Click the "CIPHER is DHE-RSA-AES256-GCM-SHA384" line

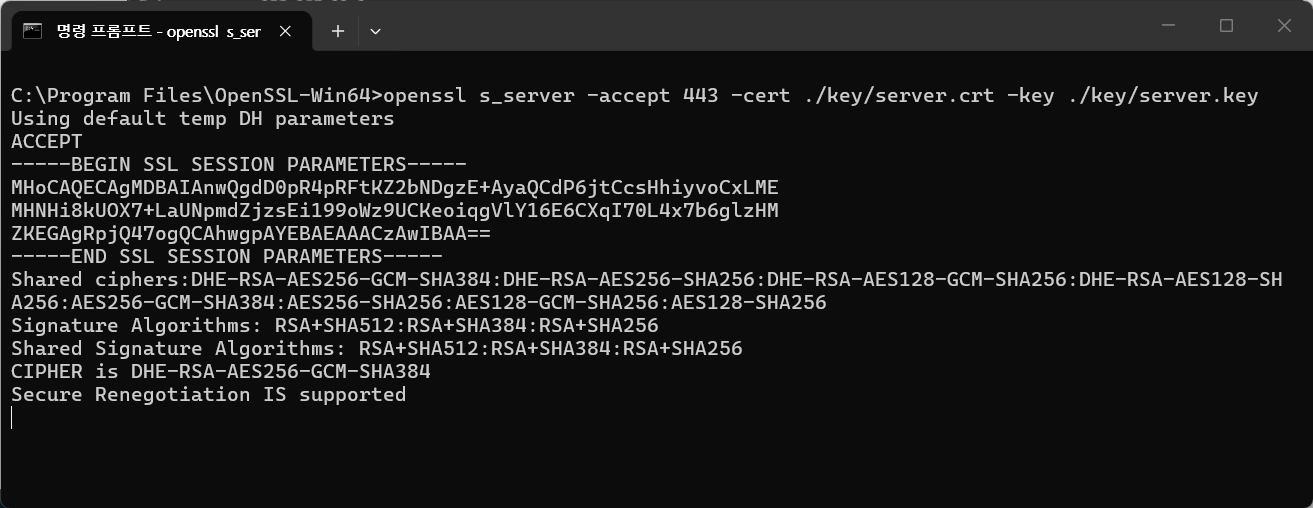[221, 372]
